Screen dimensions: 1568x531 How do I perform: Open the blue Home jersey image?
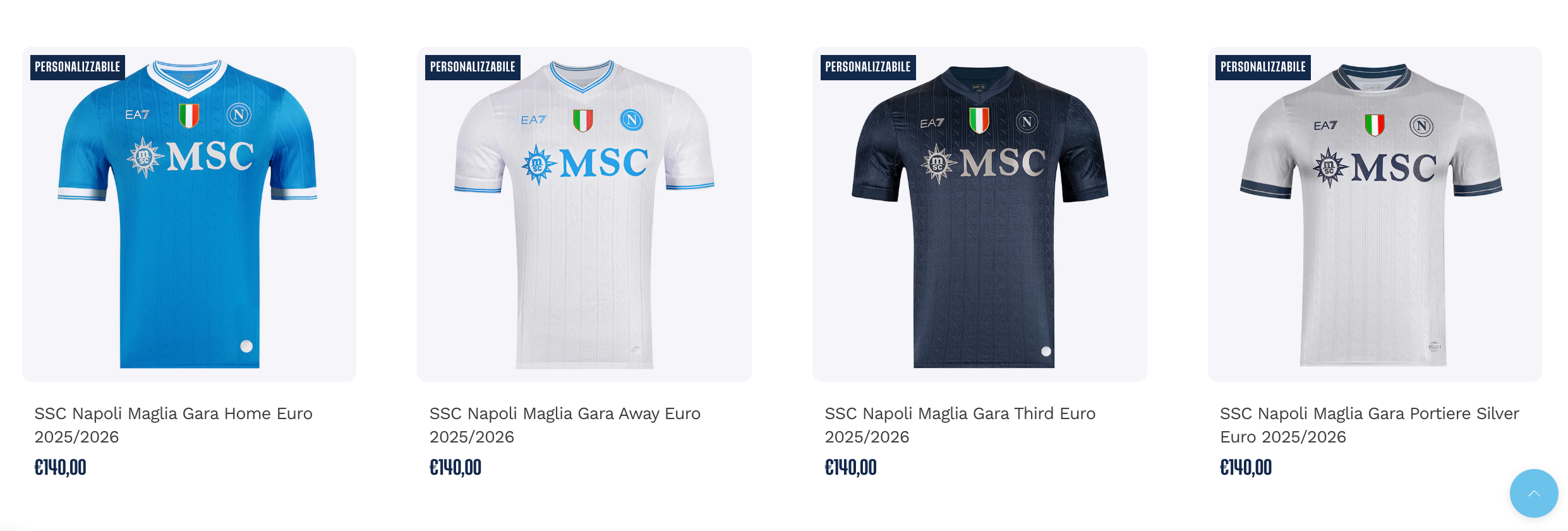click(x=189, y=214)
